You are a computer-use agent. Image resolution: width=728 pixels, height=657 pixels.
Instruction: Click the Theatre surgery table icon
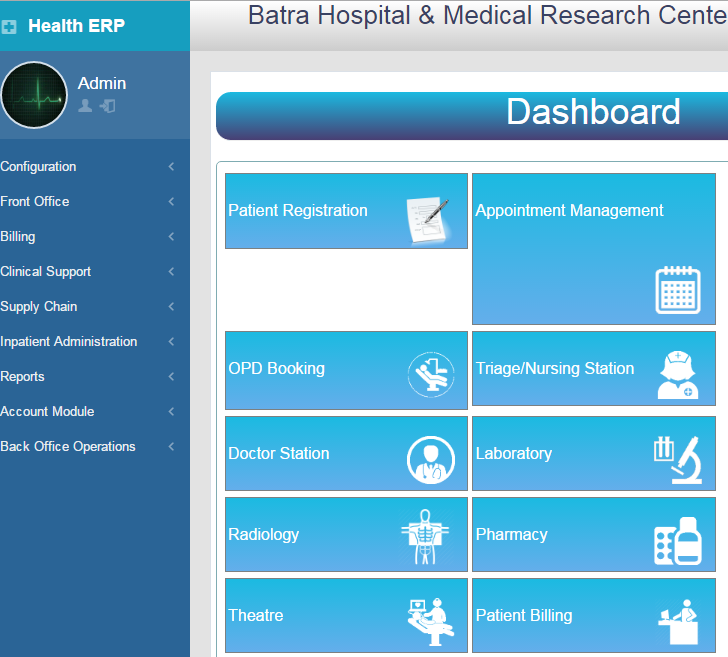click(430, 622)
